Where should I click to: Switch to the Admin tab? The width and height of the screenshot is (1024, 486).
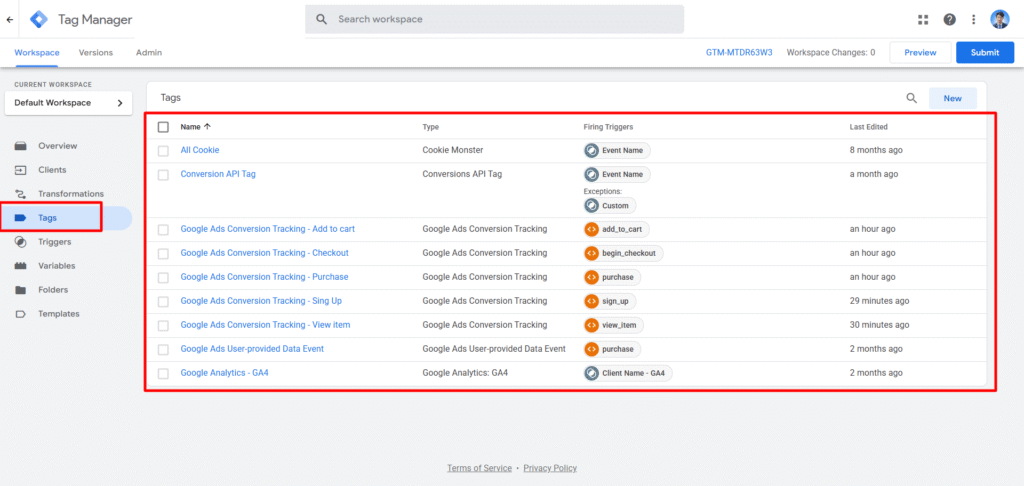(149, 53)
